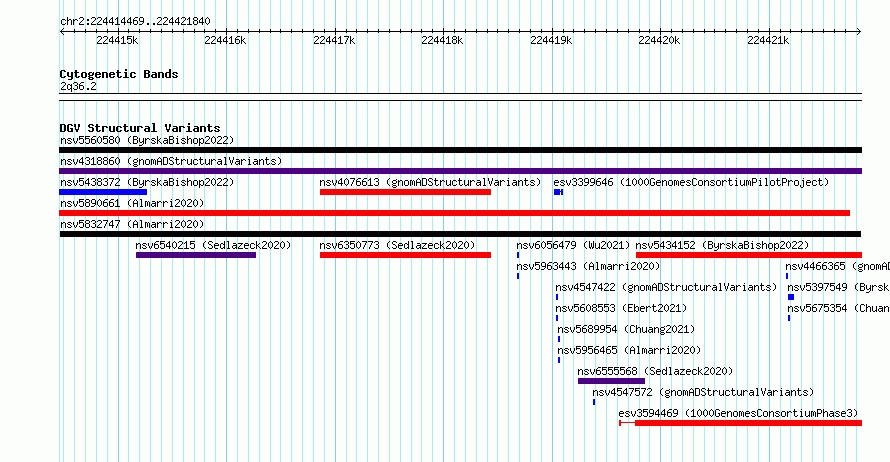
Task: Open nsv5956465 (Almarri2020) variant label
Action: click(x=629, y=350)
